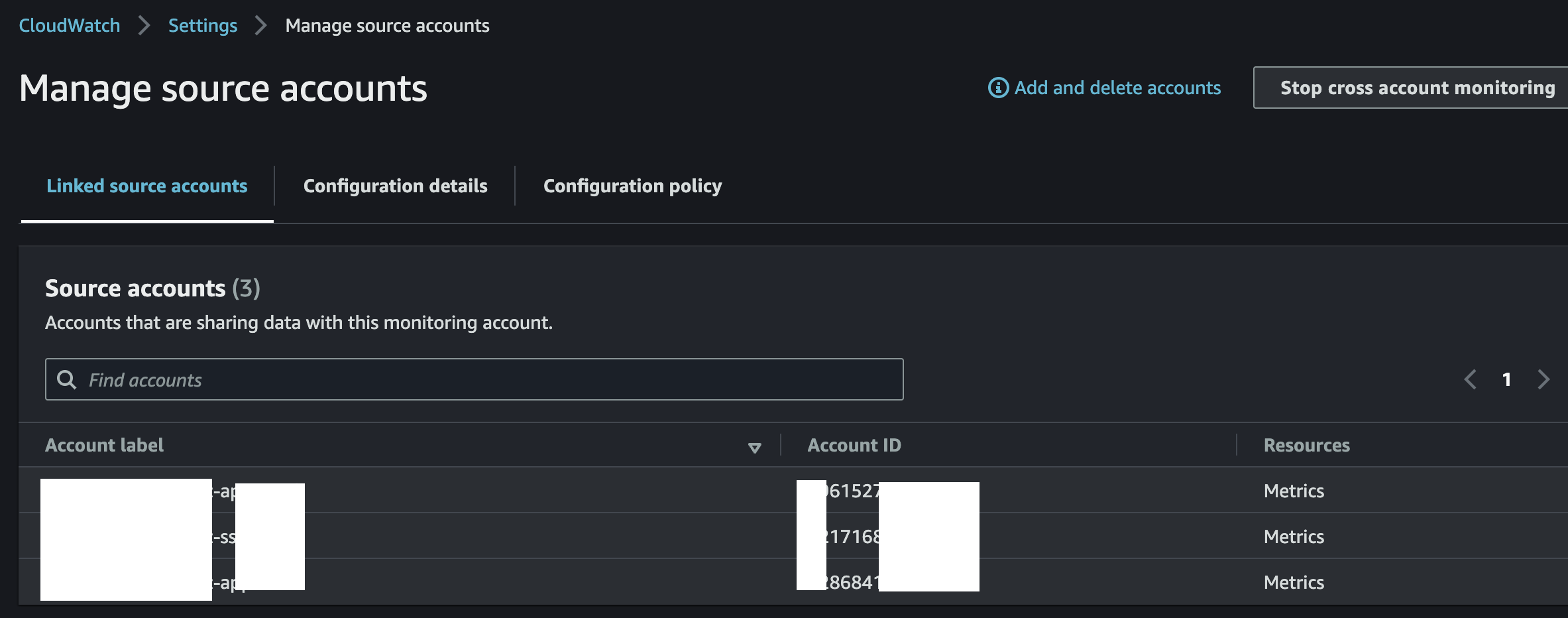Click the Account label column header
The width and height of the screenshot is (1568, 618).
point(103,445)
